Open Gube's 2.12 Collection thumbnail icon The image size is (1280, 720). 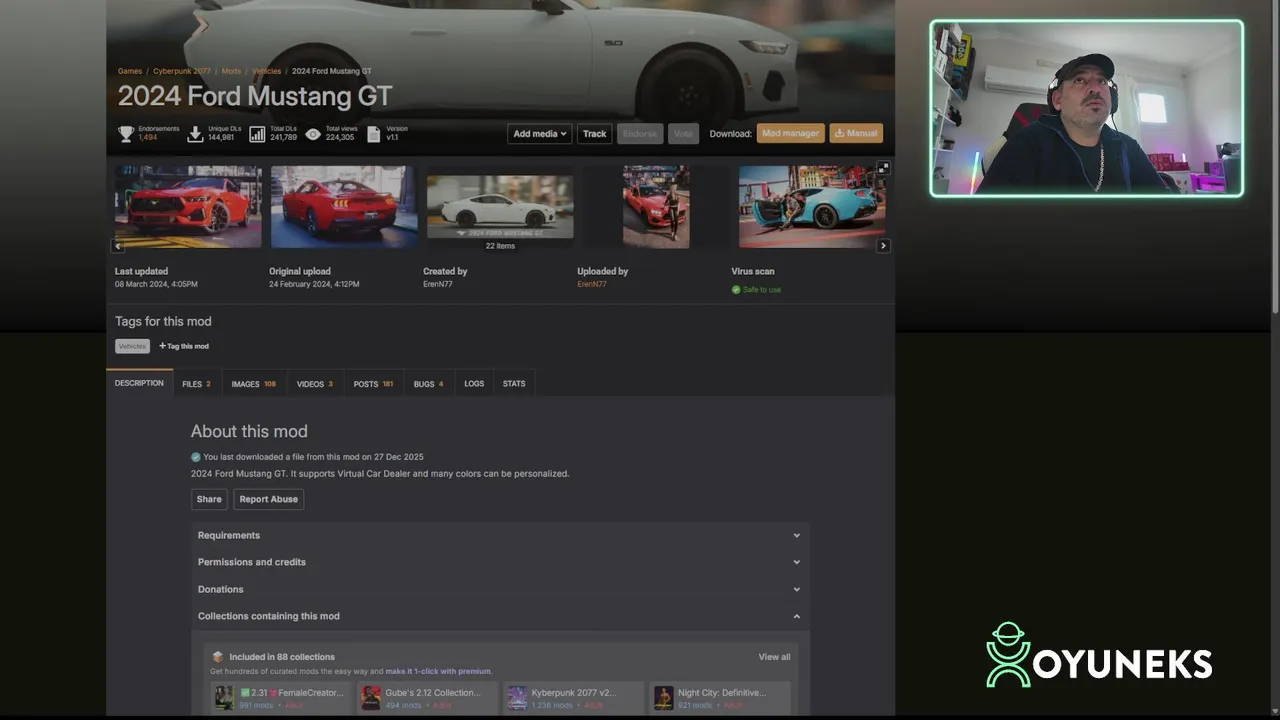pos(371,697)
